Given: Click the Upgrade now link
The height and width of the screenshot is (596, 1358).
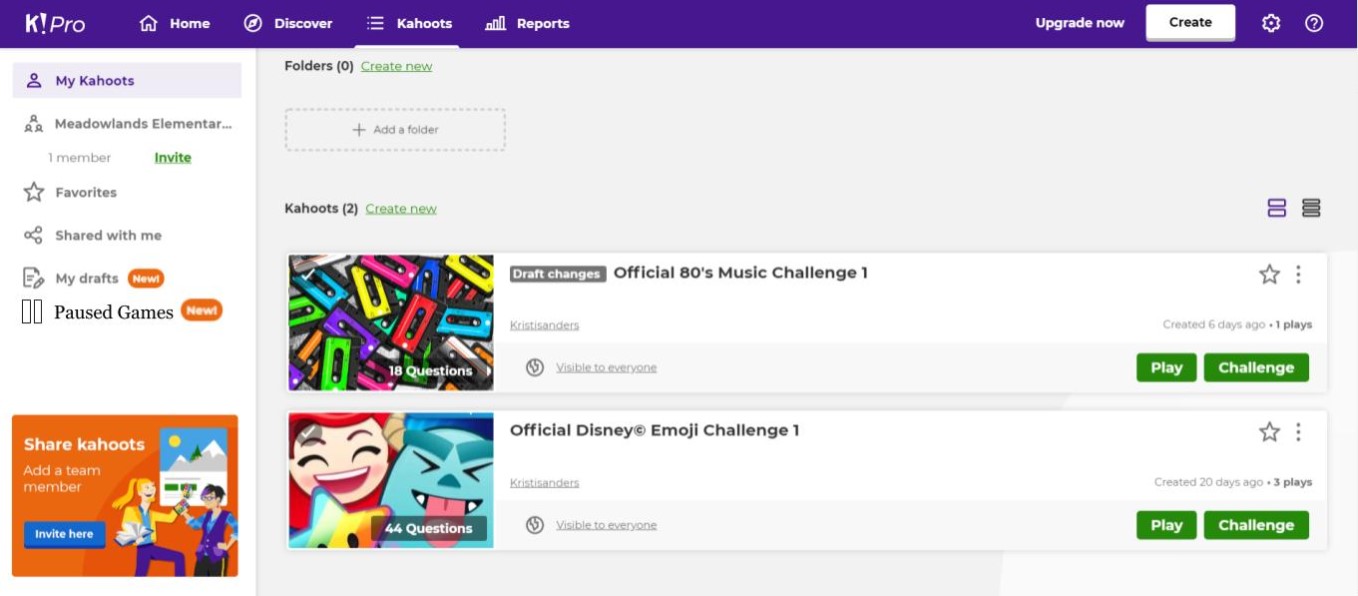Looking at the screenshot, I should [1079, 23].
